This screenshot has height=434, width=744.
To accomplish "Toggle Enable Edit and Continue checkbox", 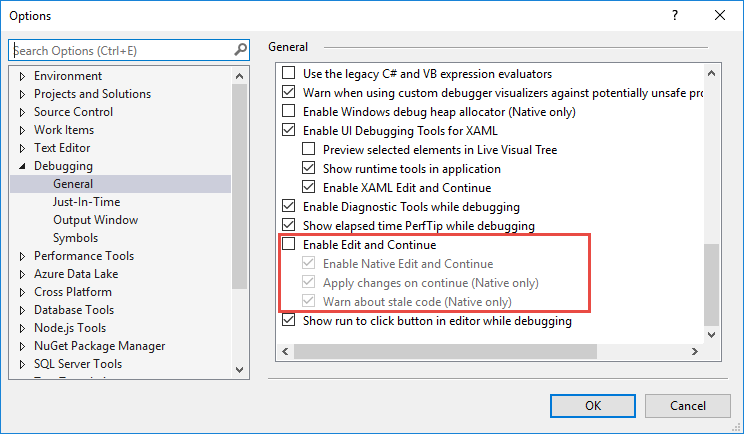I will (290, 245).
